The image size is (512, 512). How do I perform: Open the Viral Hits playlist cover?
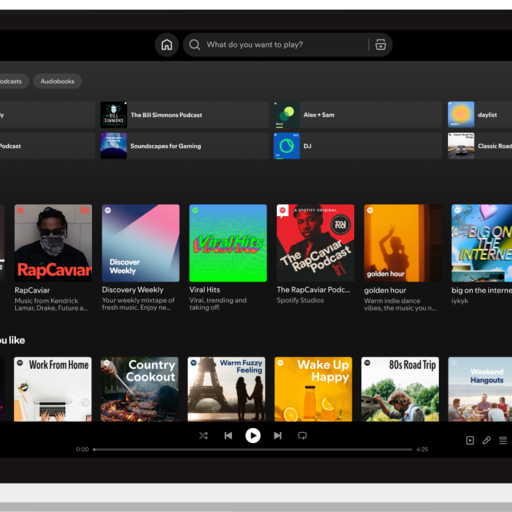[x=228, y=243]
